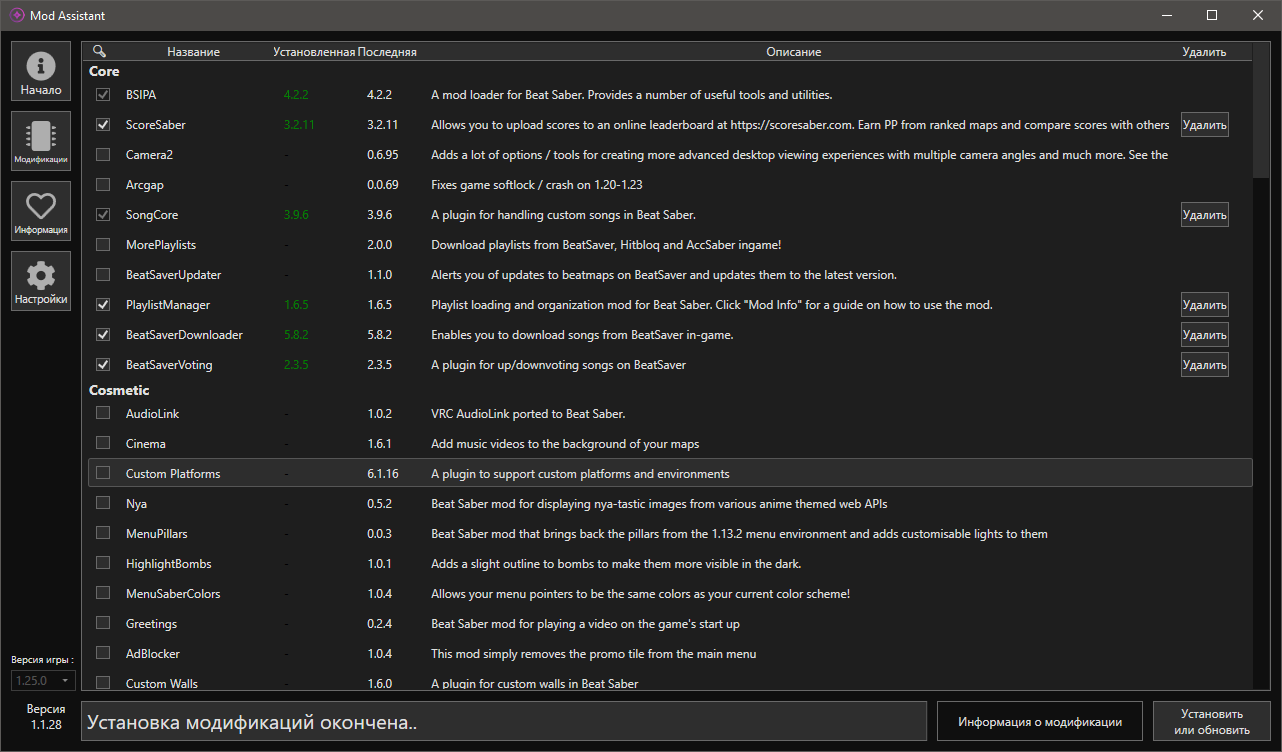Open the game version 1.25.0 dropdown
Screen dimensions: 1282x752
[x=43, y=680]
